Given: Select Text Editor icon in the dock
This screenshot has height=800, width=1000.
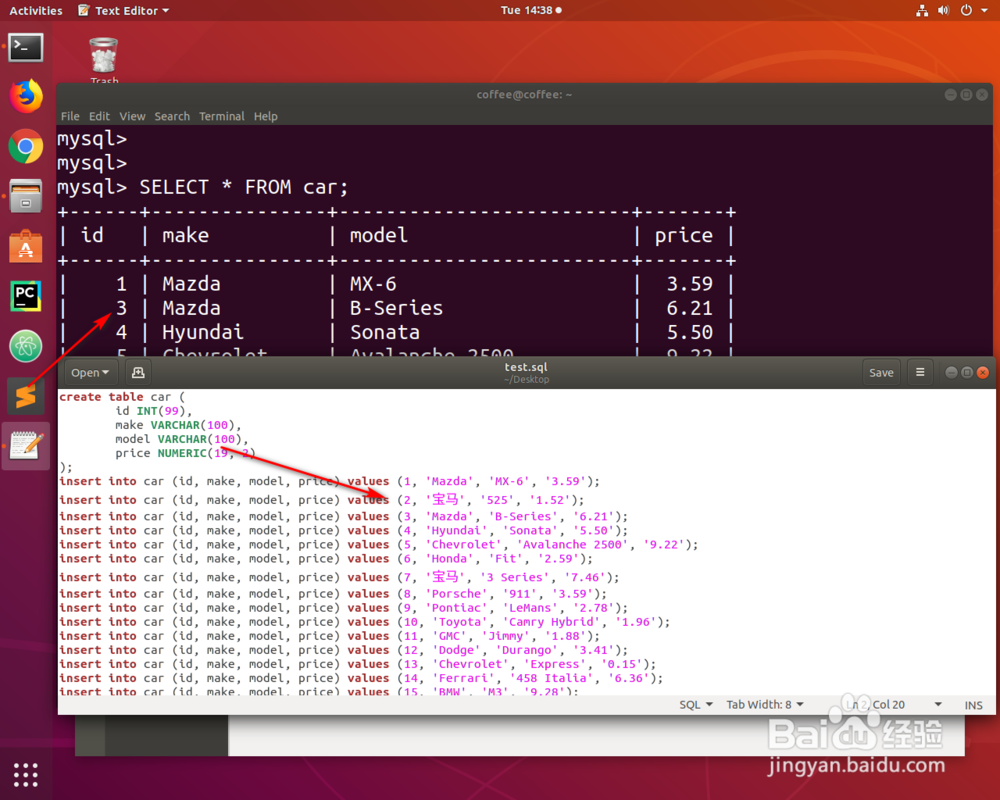Looking at the screenshot, I should tap(26, 446).
